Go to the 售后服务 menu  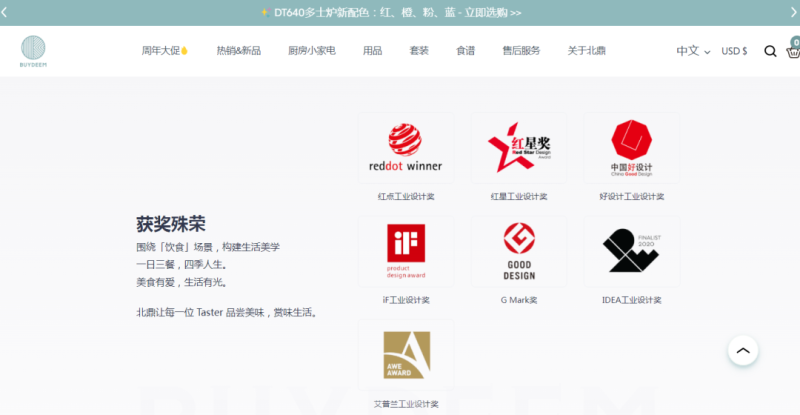(x=521, y=51)
